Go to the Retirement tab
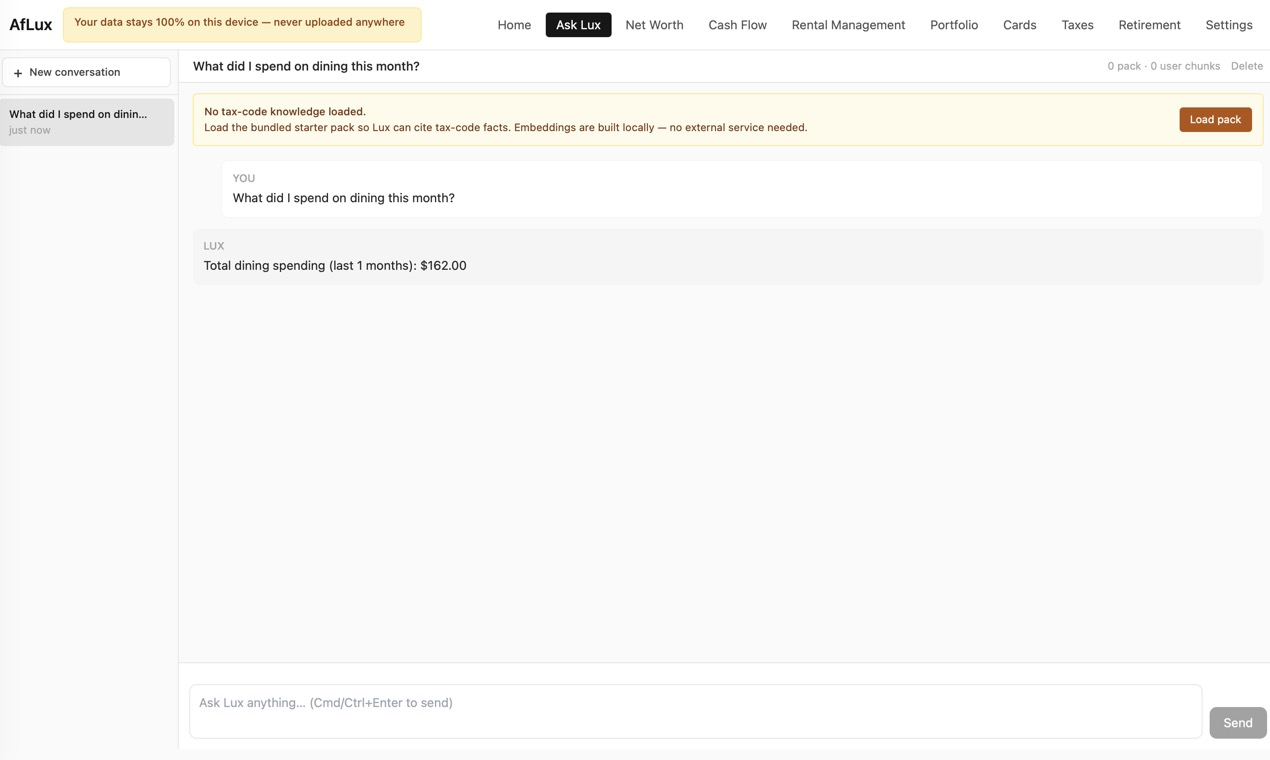This screenshot has height=760, width=1270. (x=1149, y=25)
